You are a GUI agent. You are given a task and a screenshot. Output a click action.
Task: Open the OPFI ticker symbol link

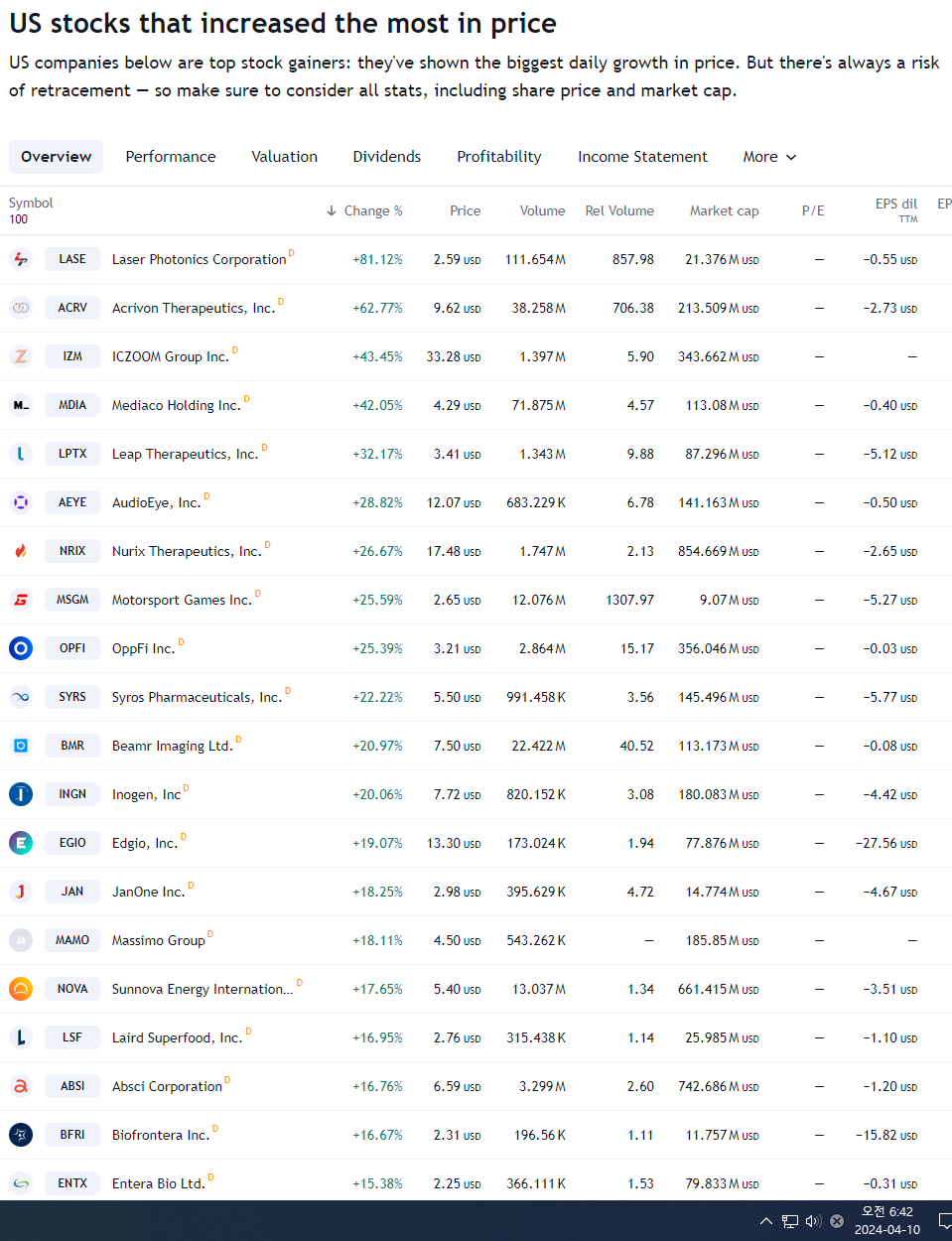[x=72, y=648]
